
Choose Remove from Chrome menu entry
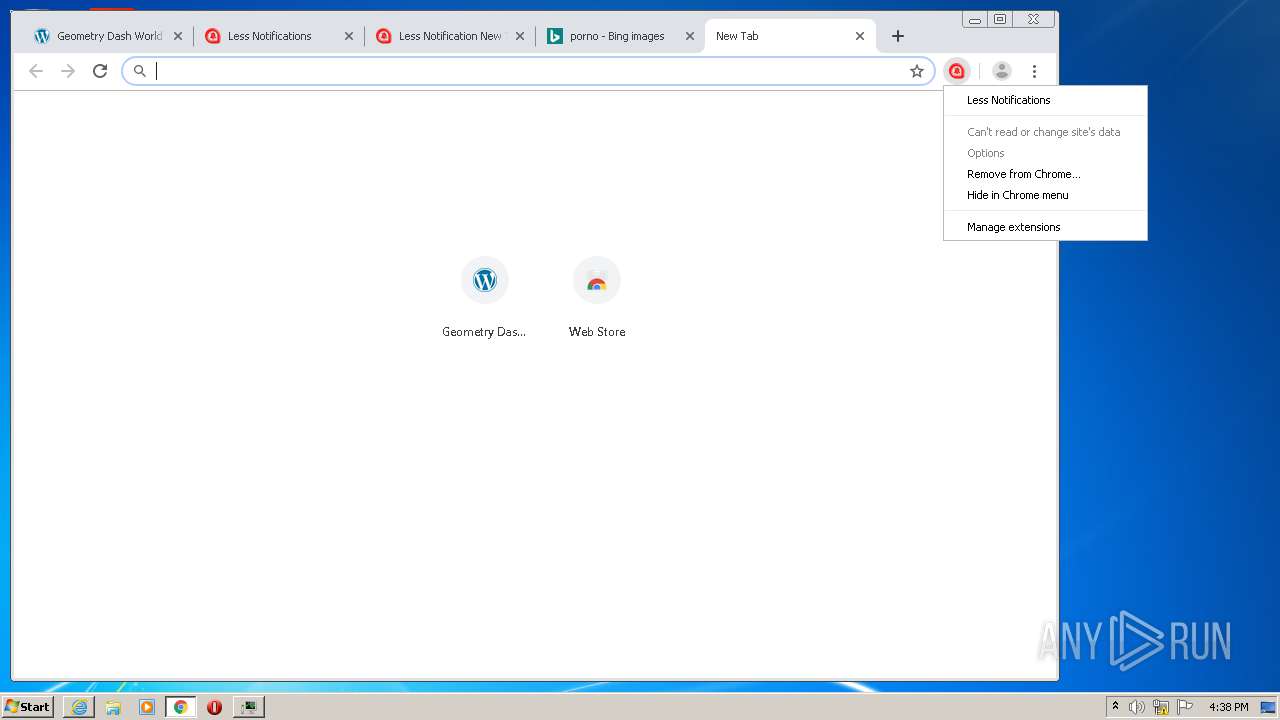(x=1045, y=174)
